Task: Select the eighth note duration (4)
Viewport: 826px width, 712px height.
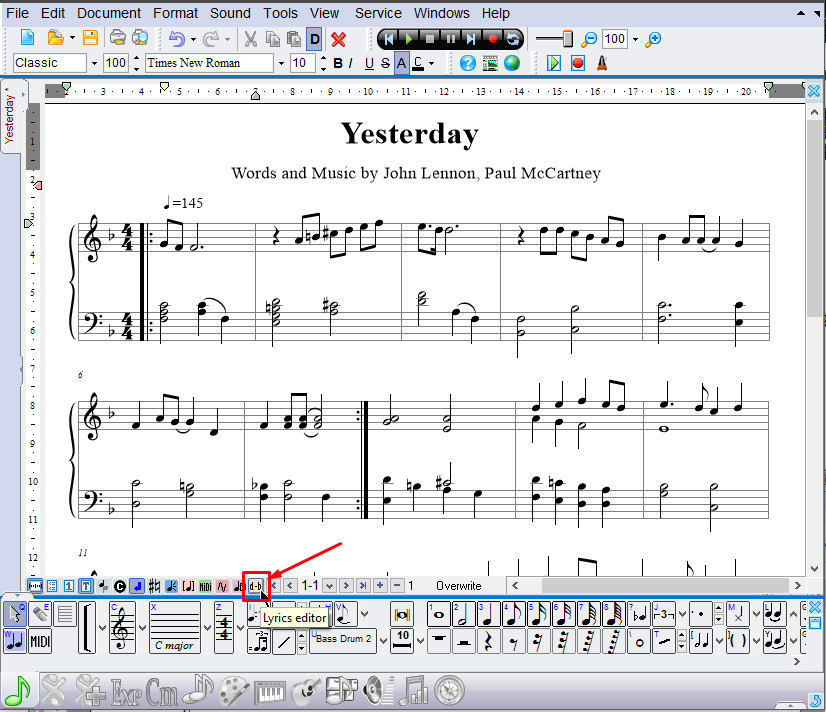Action: 513,614
